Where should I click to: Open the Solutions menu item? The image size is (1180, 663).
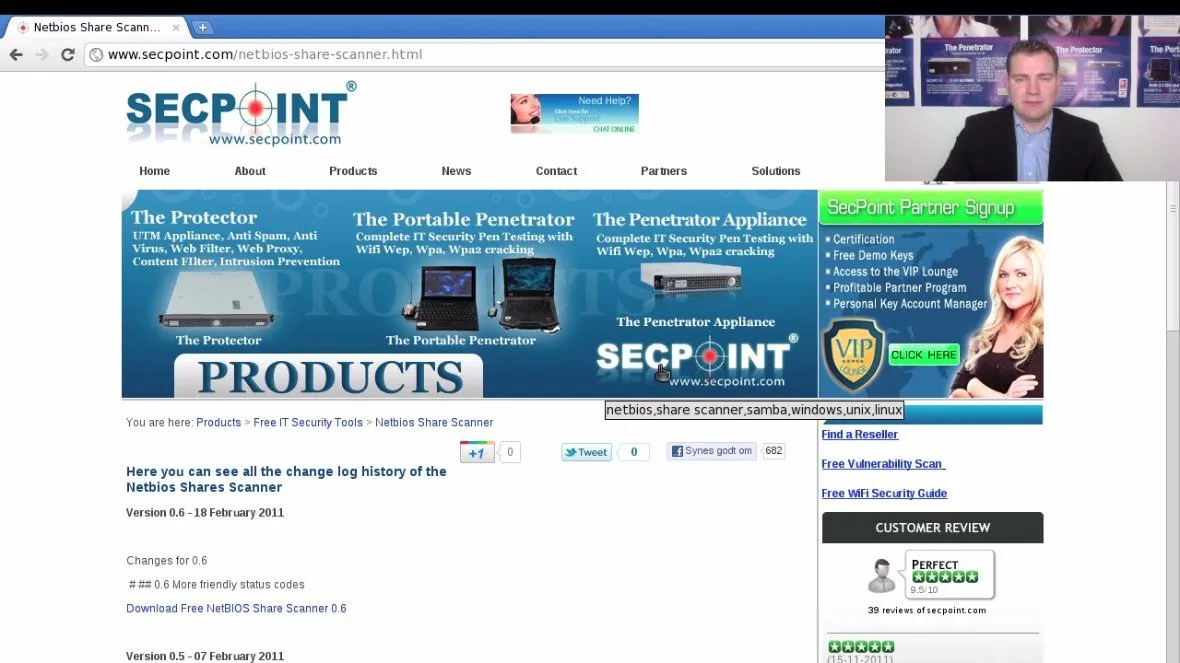point(775,171)
